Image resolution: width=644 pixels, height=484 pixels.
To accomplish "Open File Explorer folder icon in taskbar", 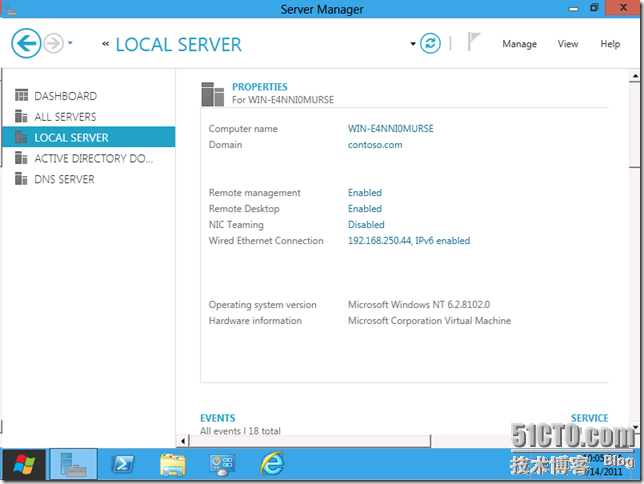I will pos(172,465).
